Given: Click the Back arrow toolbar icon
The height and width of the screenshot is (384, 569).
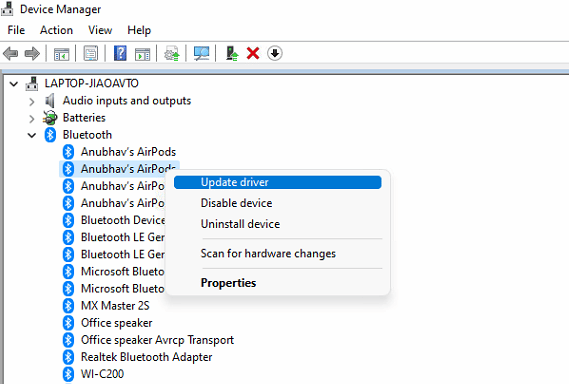Looking at the screenshot, I should pos(11,54).
